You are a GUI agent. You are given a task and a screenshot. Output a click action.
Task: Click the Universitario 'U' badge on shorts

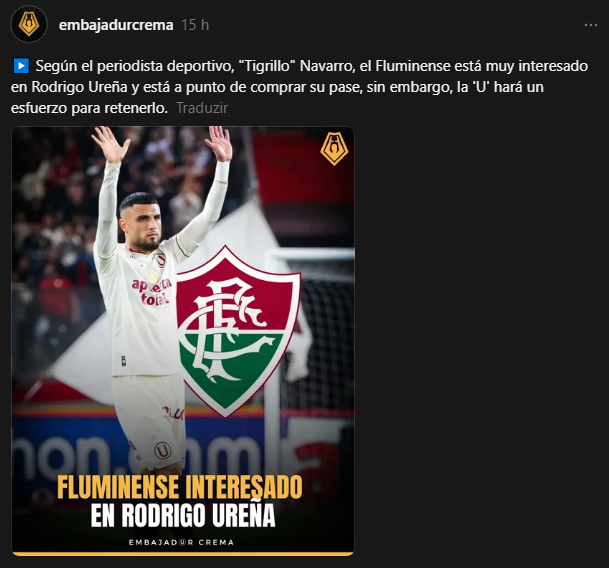click(x=163, y=451)
